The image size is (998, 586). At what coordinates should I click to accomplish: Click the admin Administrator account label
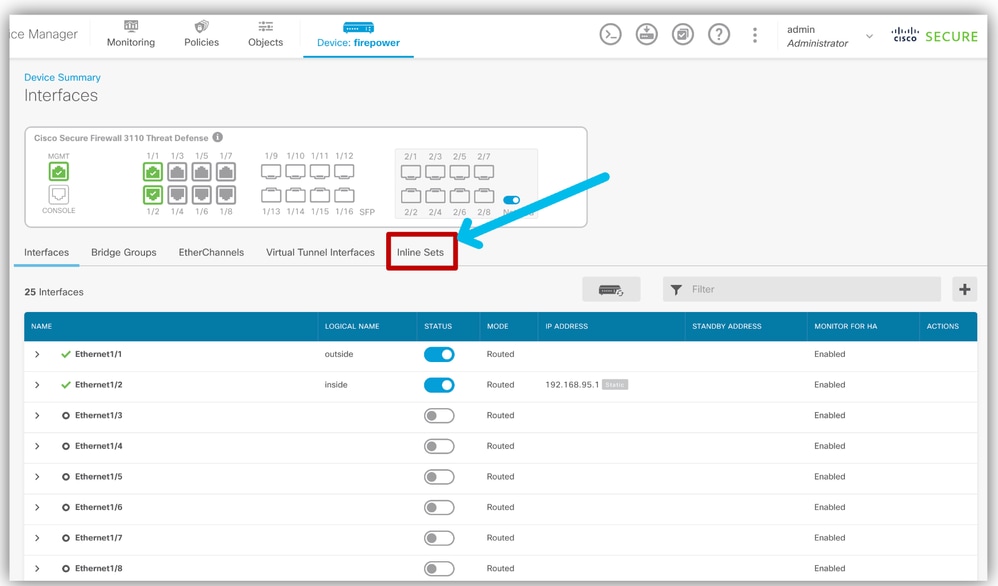point(817,36)
